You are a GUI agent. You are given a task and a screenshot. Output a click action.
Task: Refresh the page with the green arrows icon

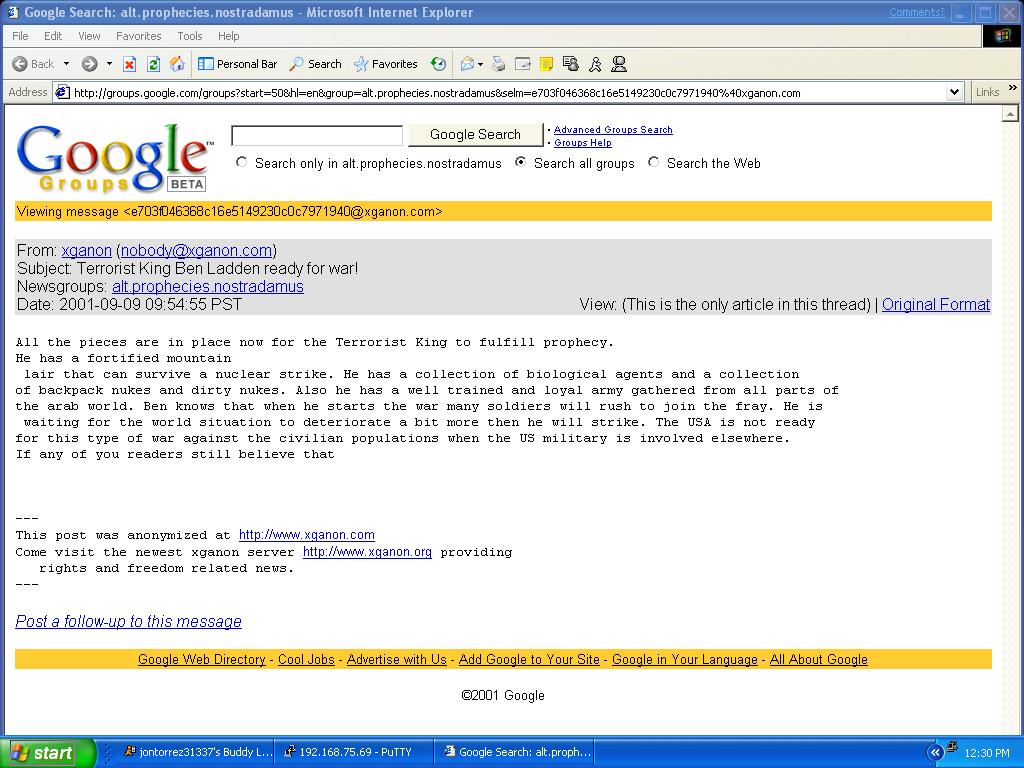point(153,64)
